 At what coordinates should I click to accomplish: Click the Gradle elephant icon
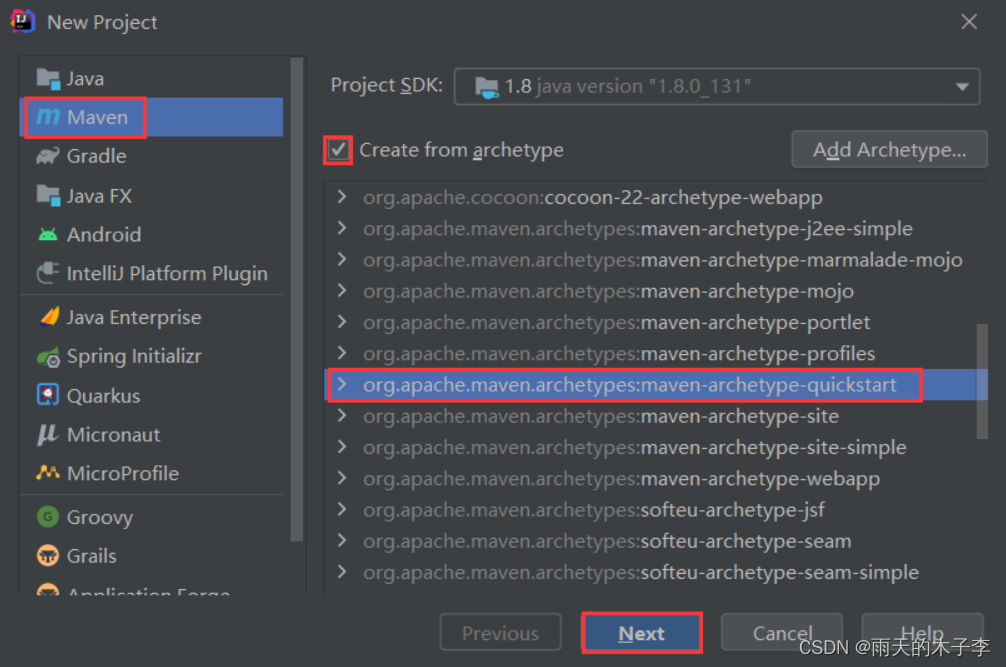click(48, 156)
